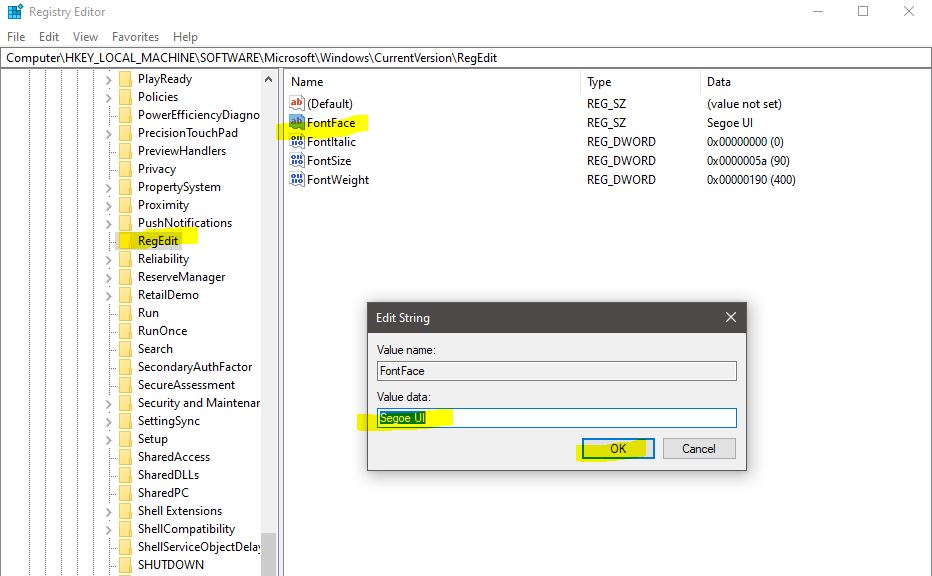Expand the Policies registry key
This screenshot has height=576, width=932.
click(108, 96)
